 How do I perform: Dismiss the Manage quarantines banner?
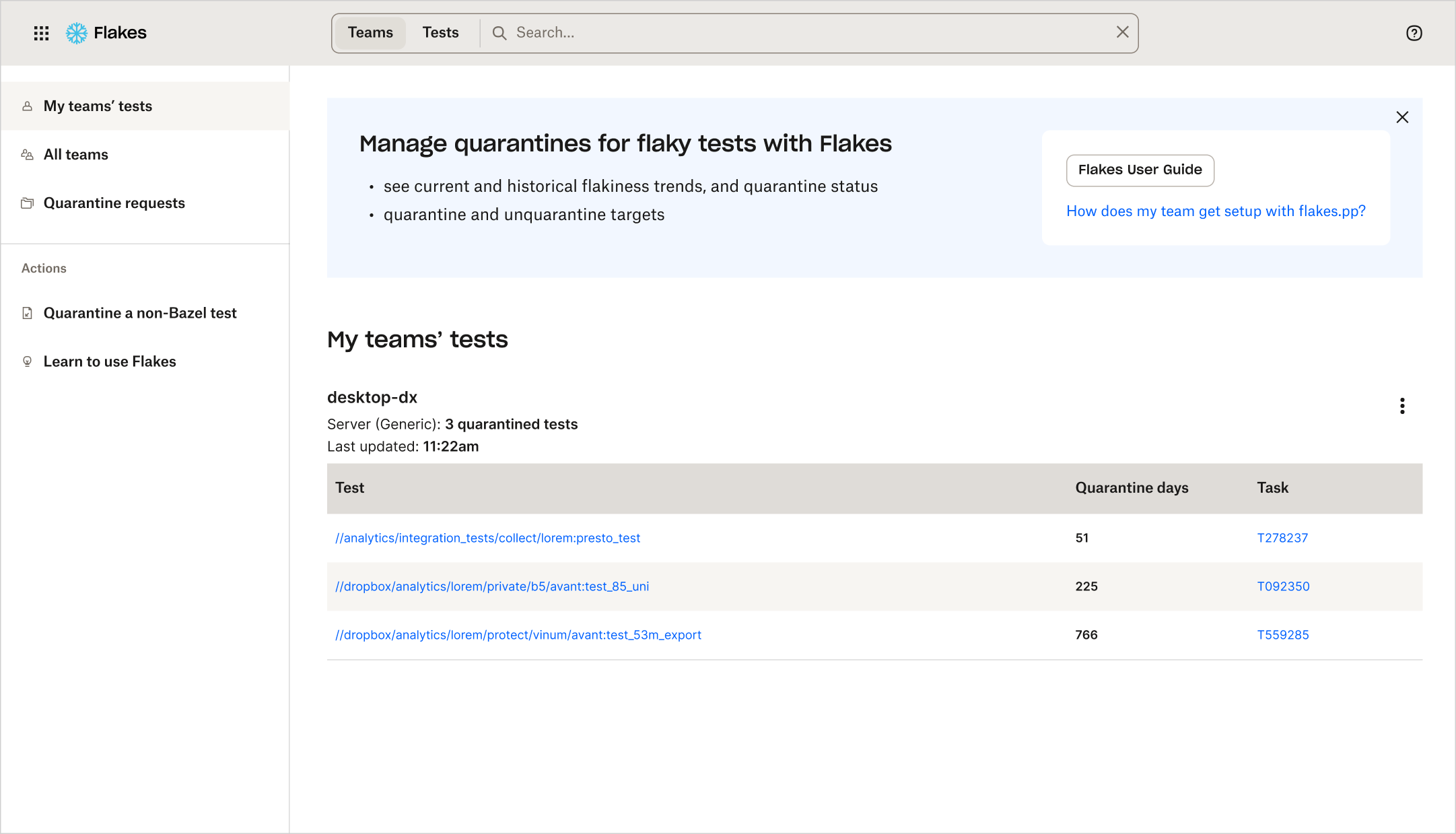click(1402, 117)
